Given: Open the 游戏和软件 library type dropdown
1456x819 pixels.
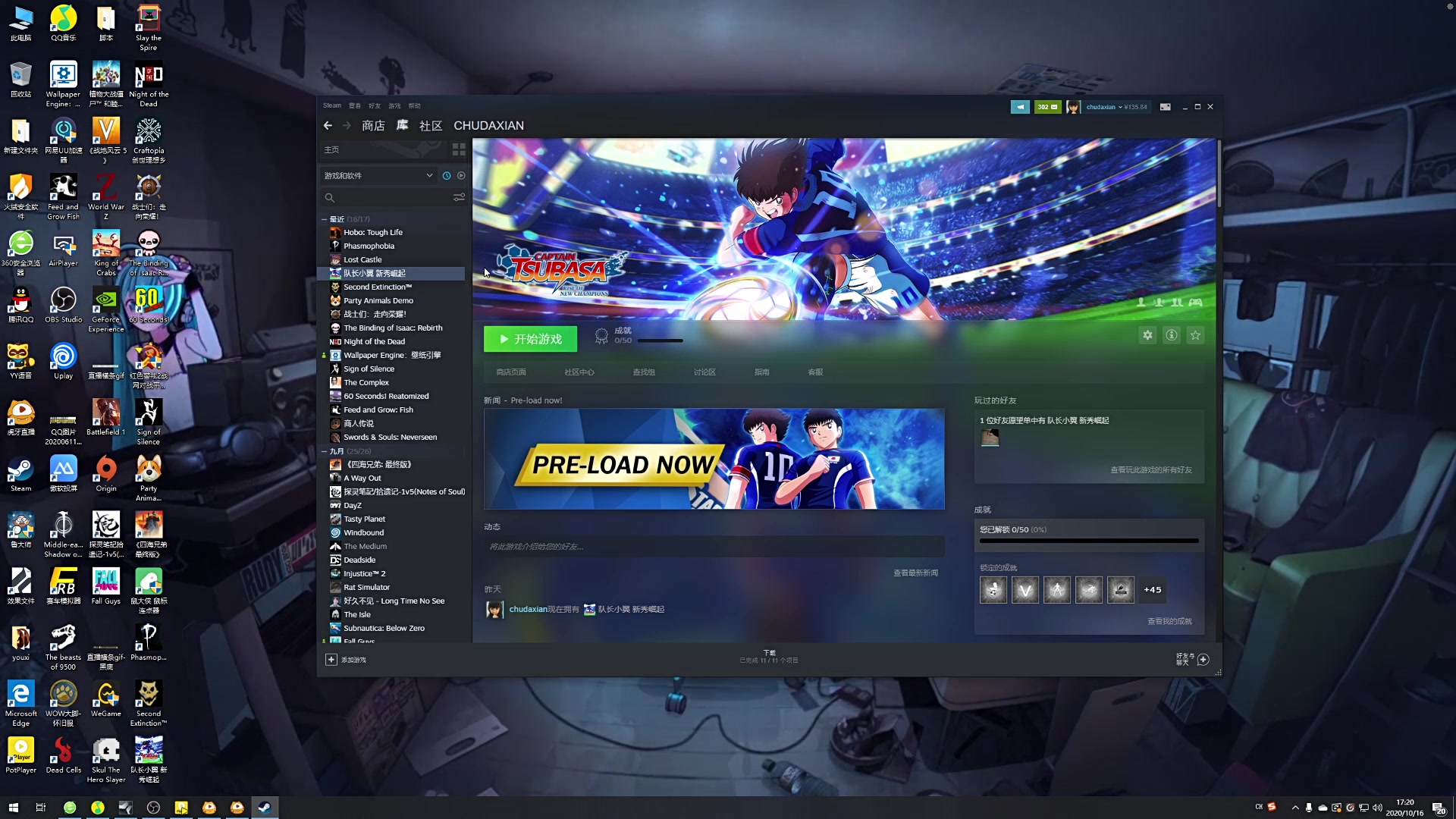Looking at the screenshot, I should point(378,176).
